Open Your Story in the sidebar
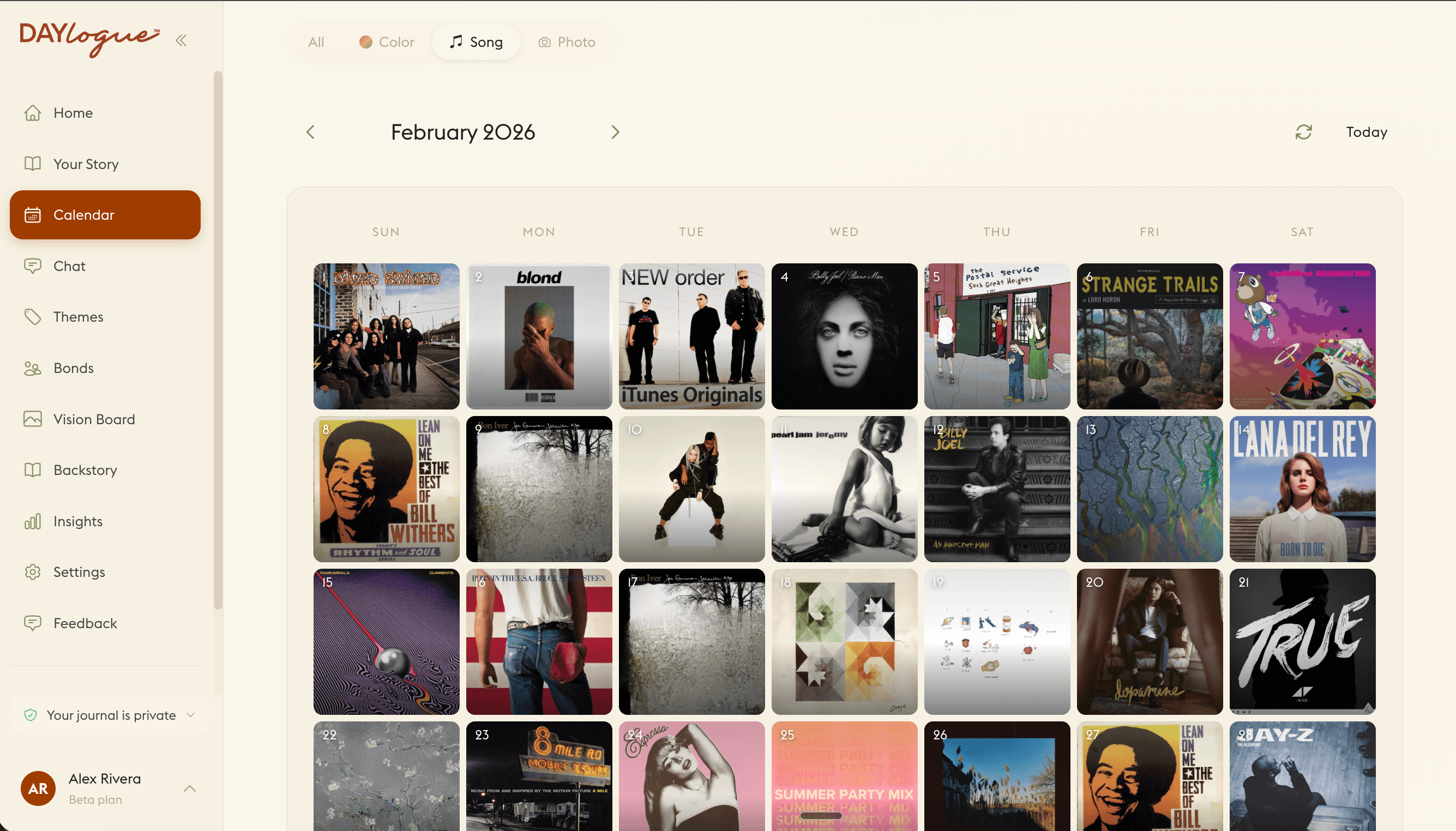Viewport: 1456px width, 831px height. tap(86, 164)
